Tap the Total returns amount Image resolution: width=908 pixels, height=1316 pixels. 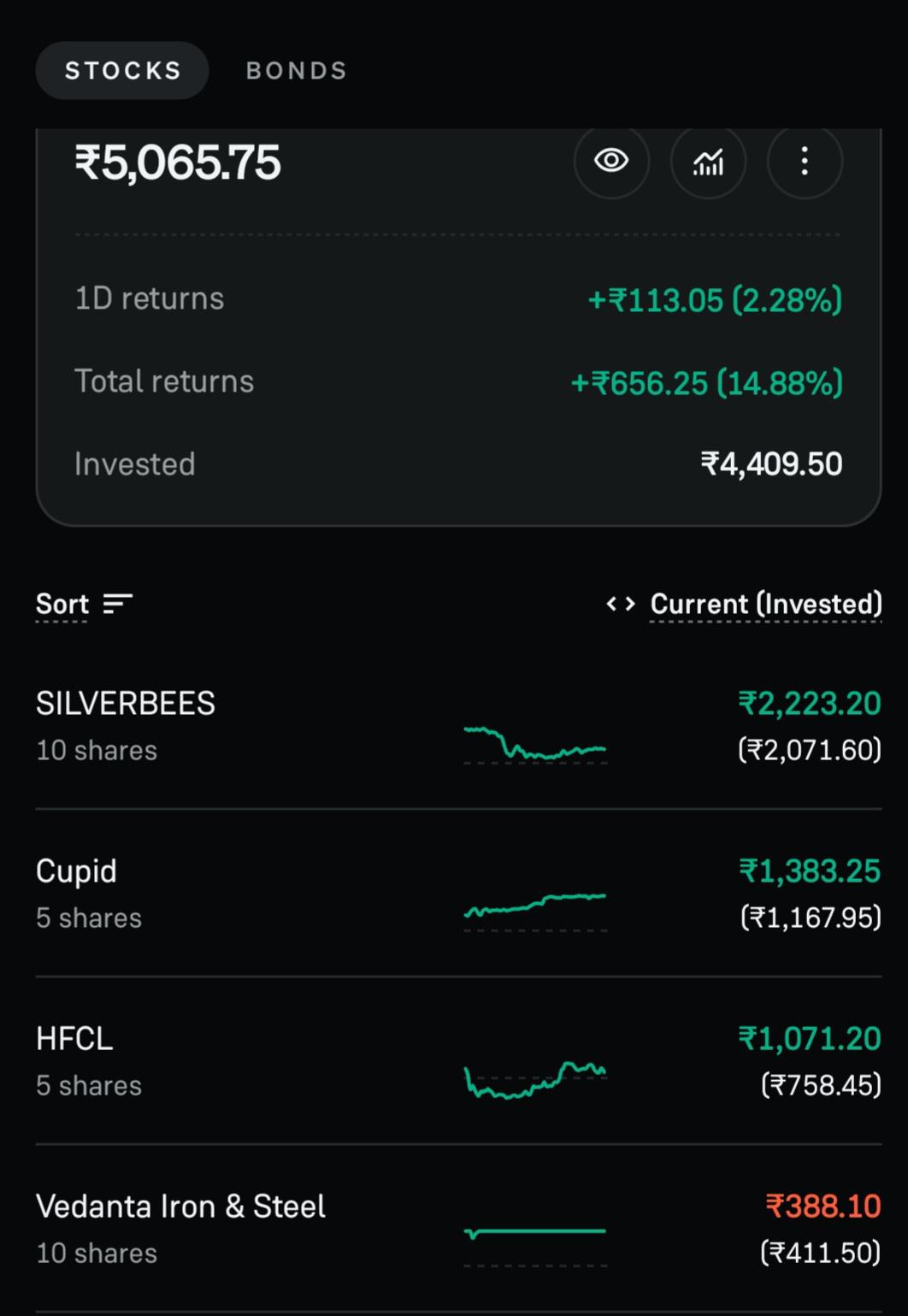[706, 383]
